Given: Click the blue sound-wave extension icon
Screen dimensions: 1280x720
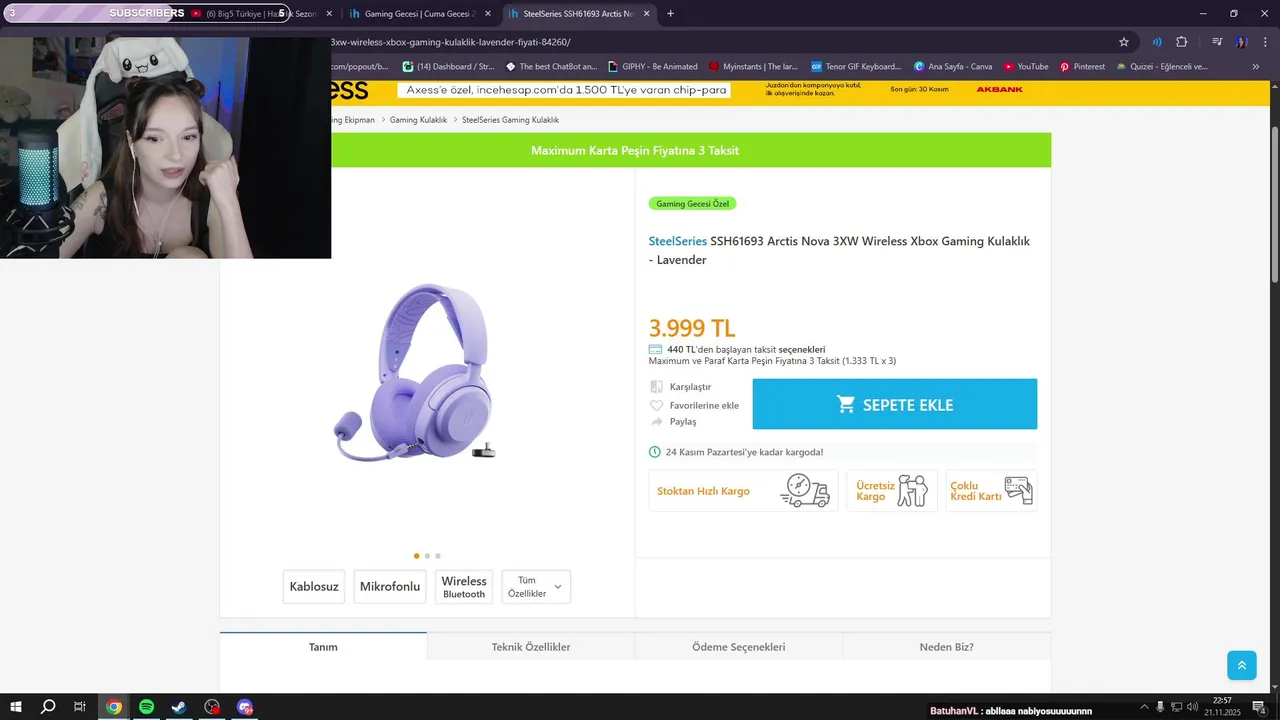Looking at the screenshot, I should (x=1157, y=42).
